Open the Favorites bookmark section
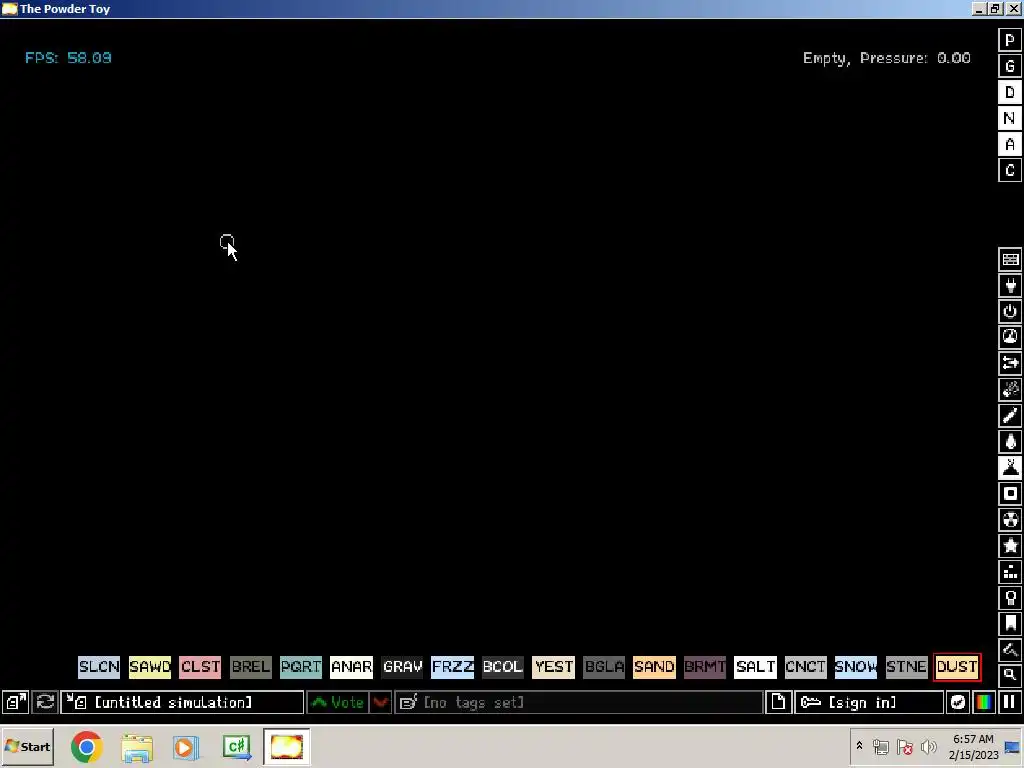The width and height of the screenshot is (1024, 768). [1010, 624]
